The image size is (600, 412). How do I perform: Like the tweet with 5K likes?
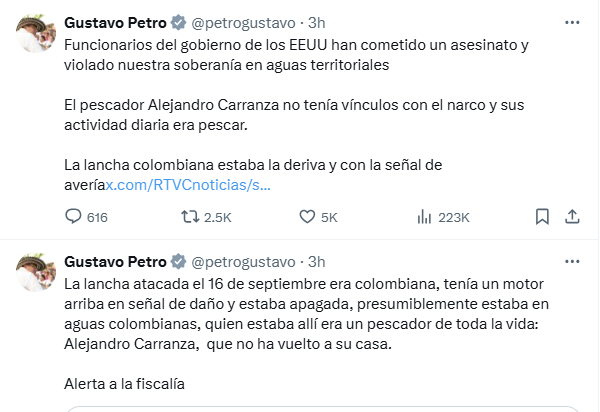click(x=309, y=216)
